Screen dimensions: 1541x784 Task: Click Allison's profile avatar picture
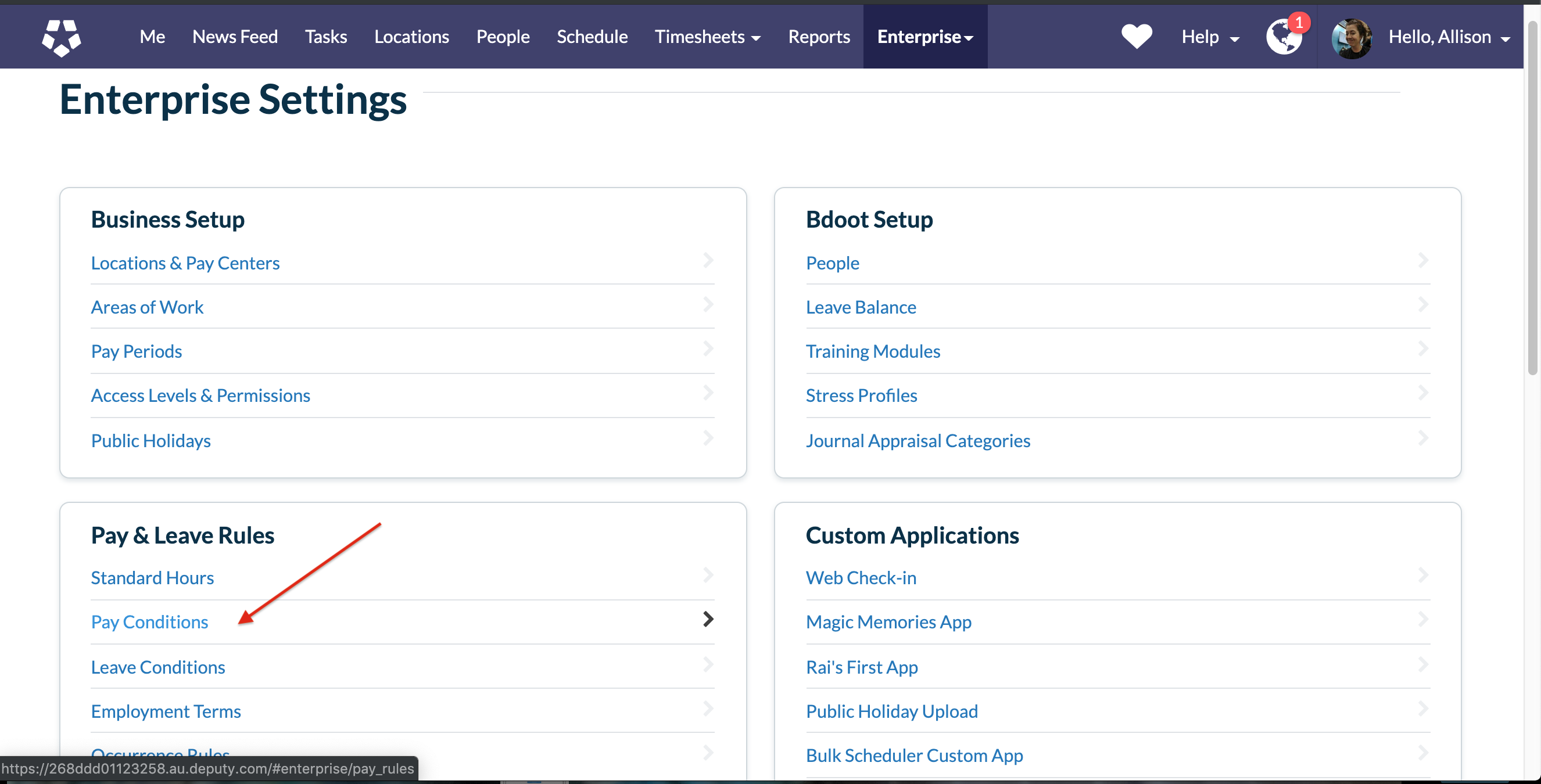(x=1351, y=38)
